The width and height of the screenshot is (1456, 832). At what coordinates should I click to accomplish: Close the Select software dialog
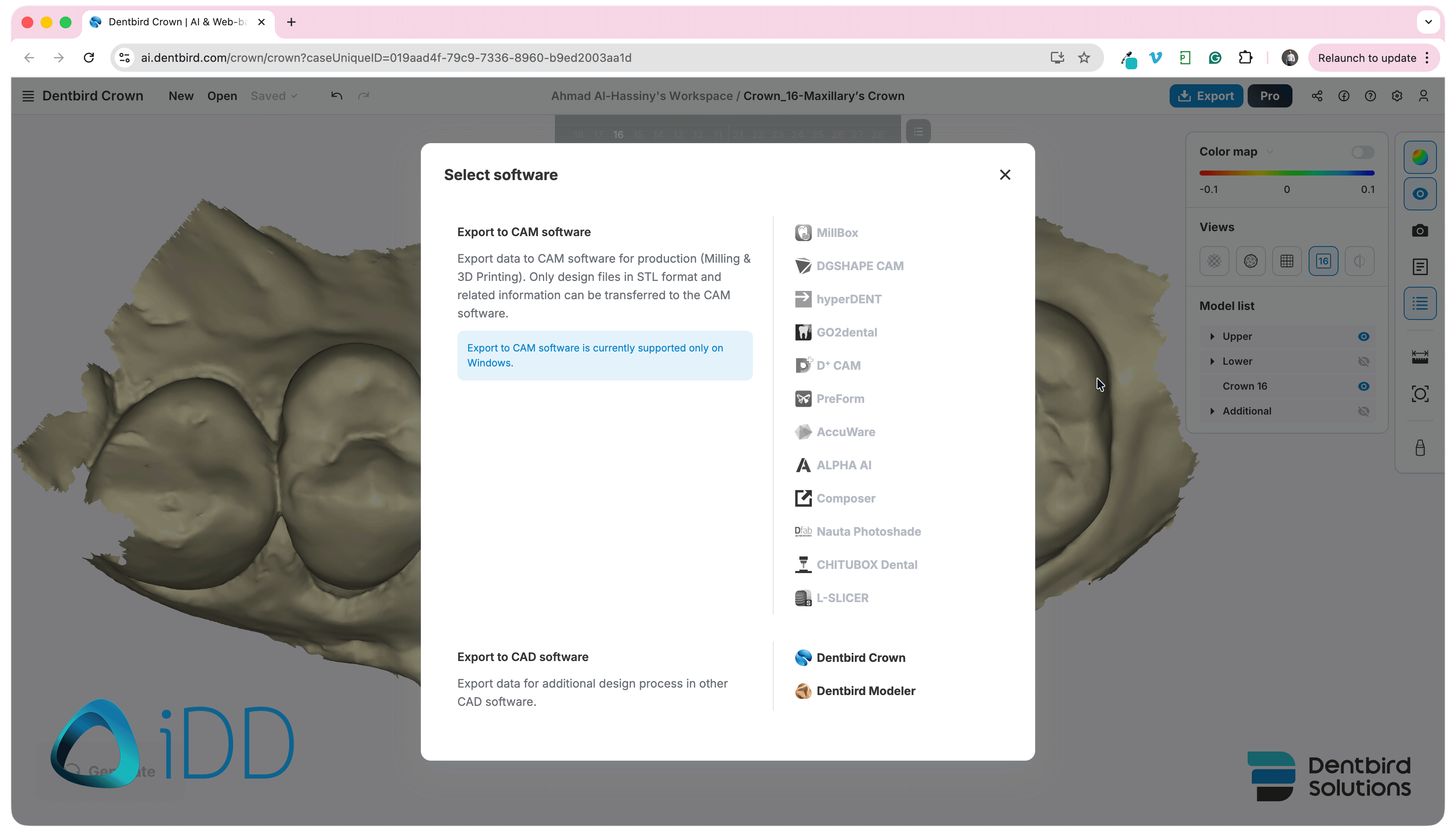1004,175
